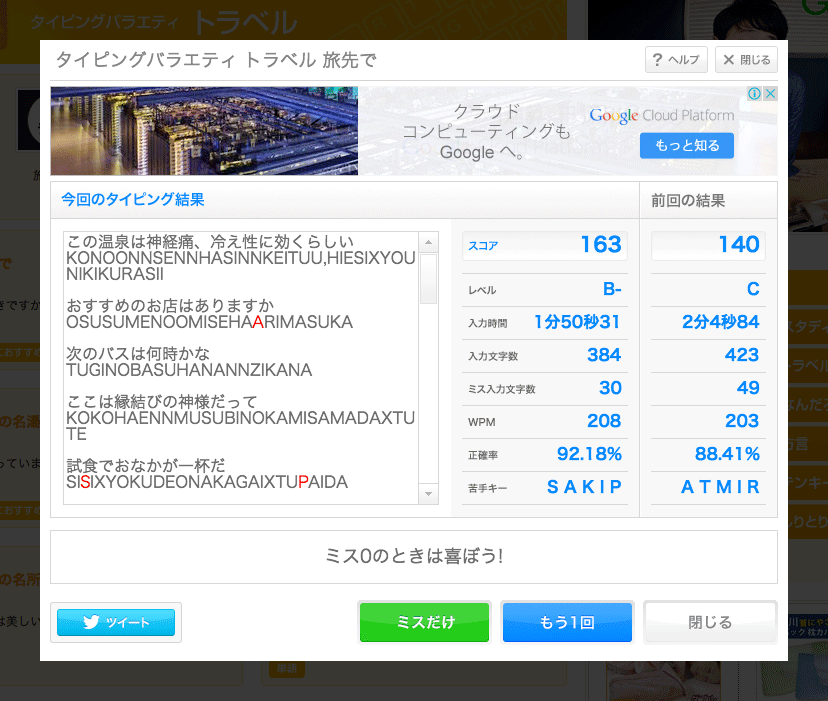
Task: Click the scroll up arrow of the results list
Action: coord(428,242)
